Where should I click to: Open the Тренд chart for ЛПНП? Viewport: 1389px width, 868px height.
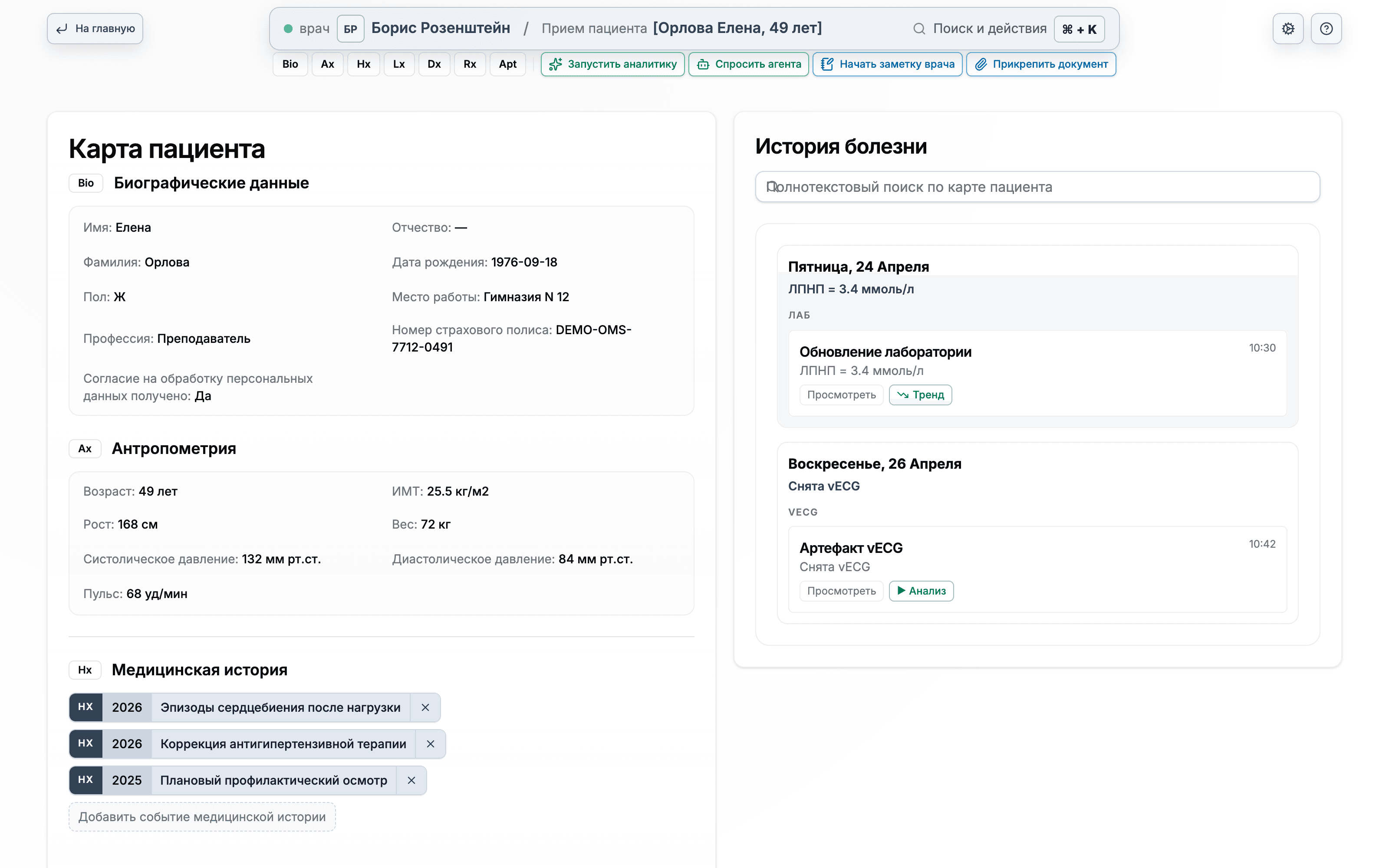(920, 395)
